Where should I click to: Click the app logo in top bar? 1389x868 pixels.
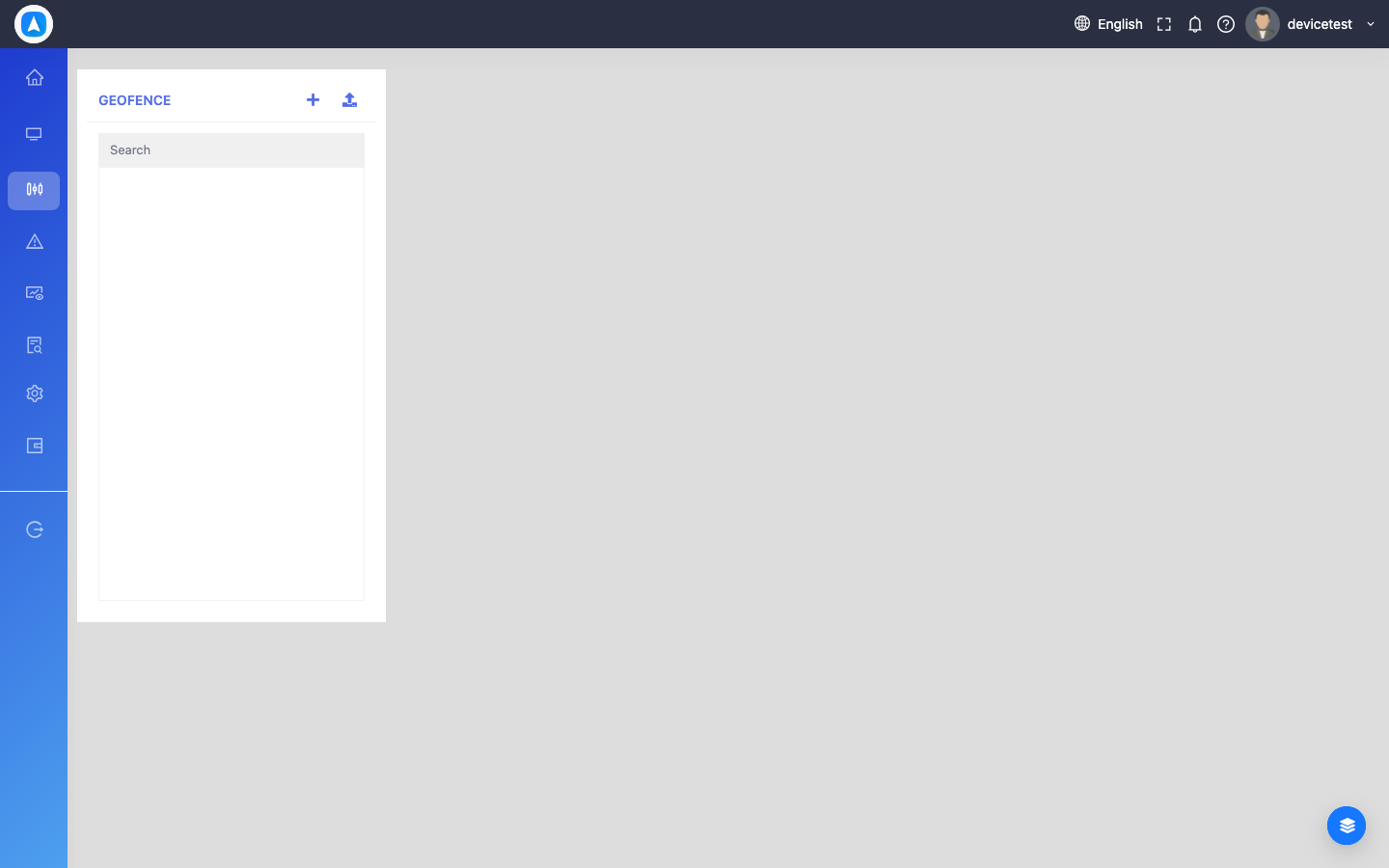click(34, 24)
